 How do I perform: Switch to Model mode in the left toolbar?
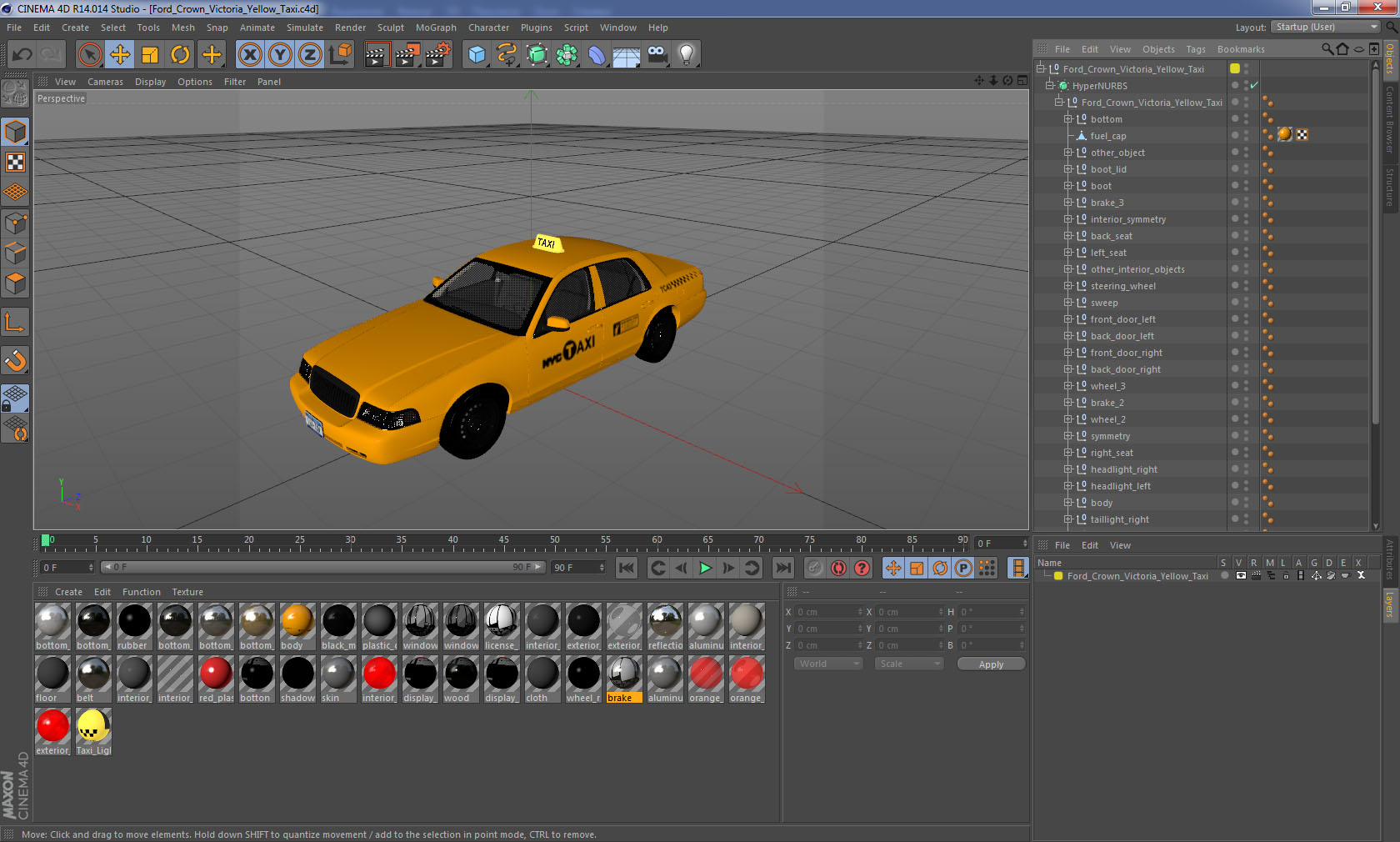pos(16,132)
